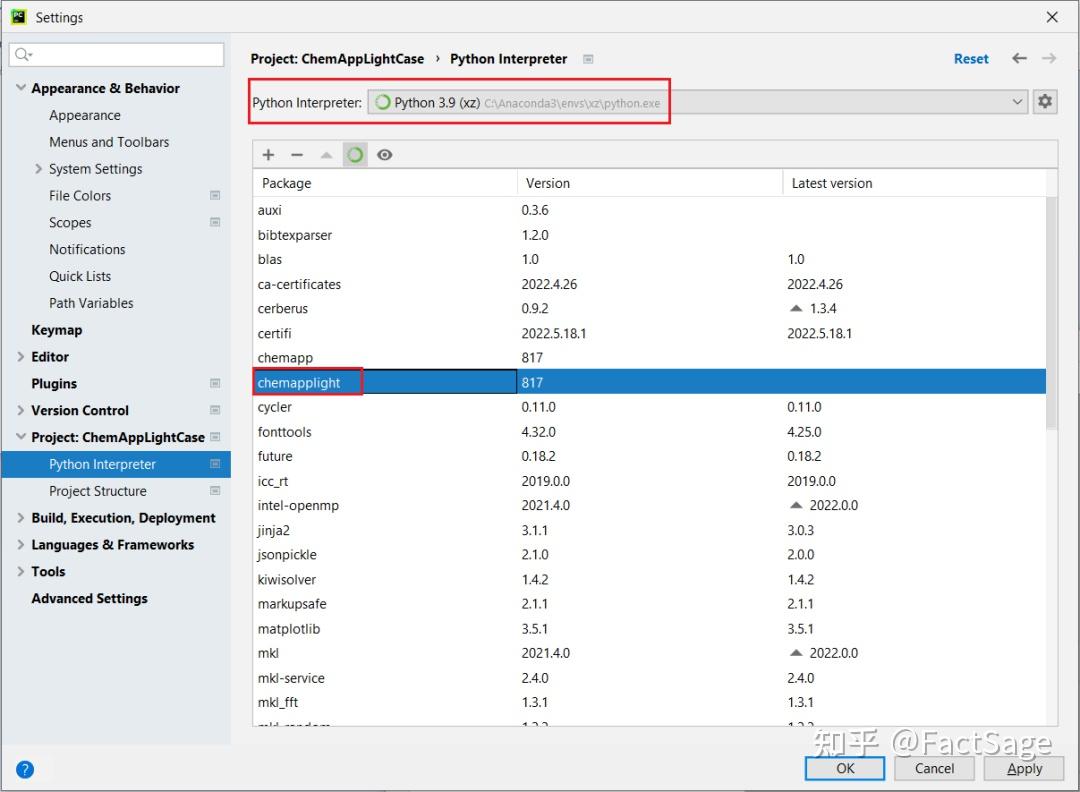The height and width of the screenshot is (792, 1080).
Task: Collapse Appearance & Behavior section
Action: [x=21, y=87]
